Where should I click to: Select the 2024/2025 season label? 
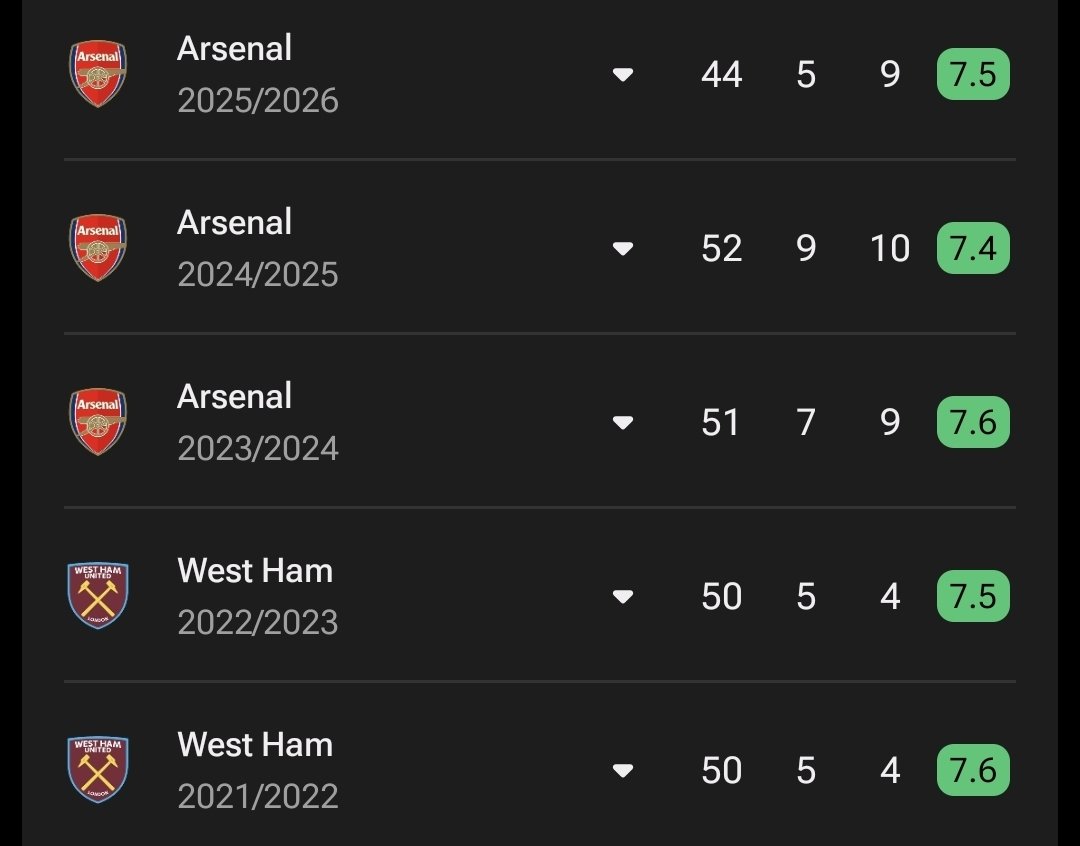(258, 275)
